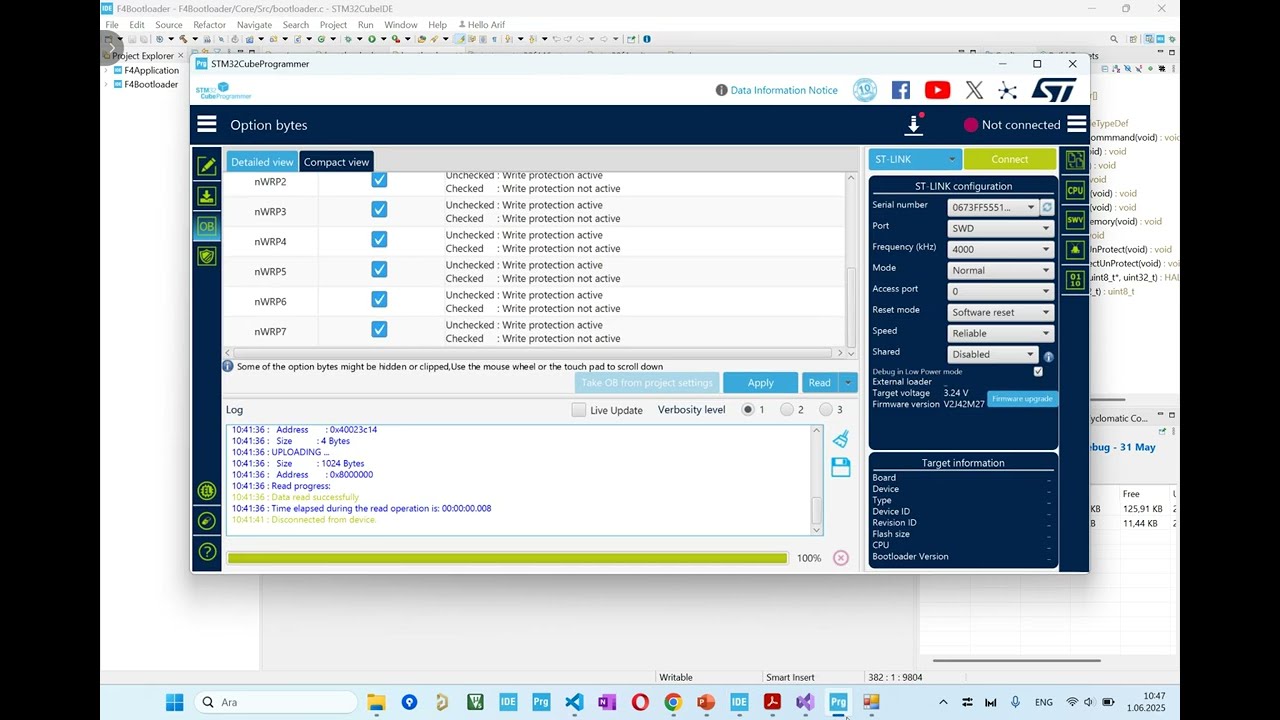Open the Project menu in STM32CubeIDE
The width and height of the screenshot is (1280, 720).
click(x=333, y=25)
